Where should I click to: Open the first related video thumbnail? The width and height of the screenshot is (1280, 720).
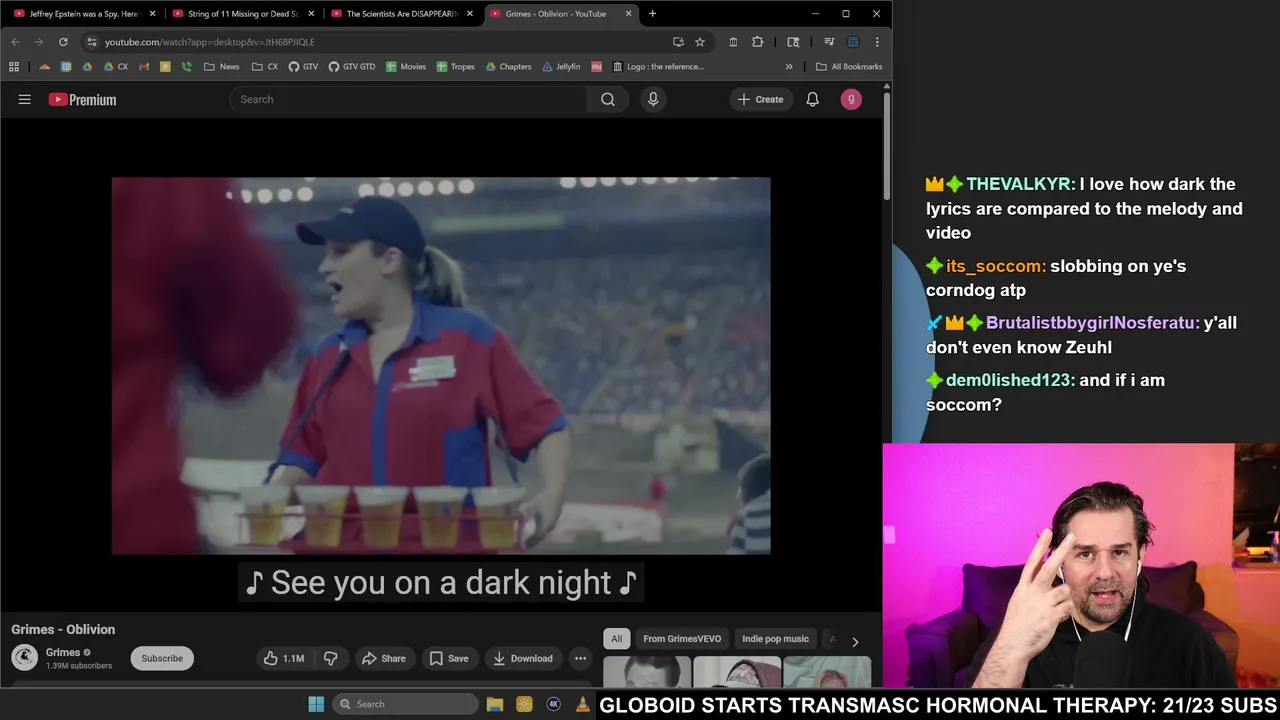647,672
